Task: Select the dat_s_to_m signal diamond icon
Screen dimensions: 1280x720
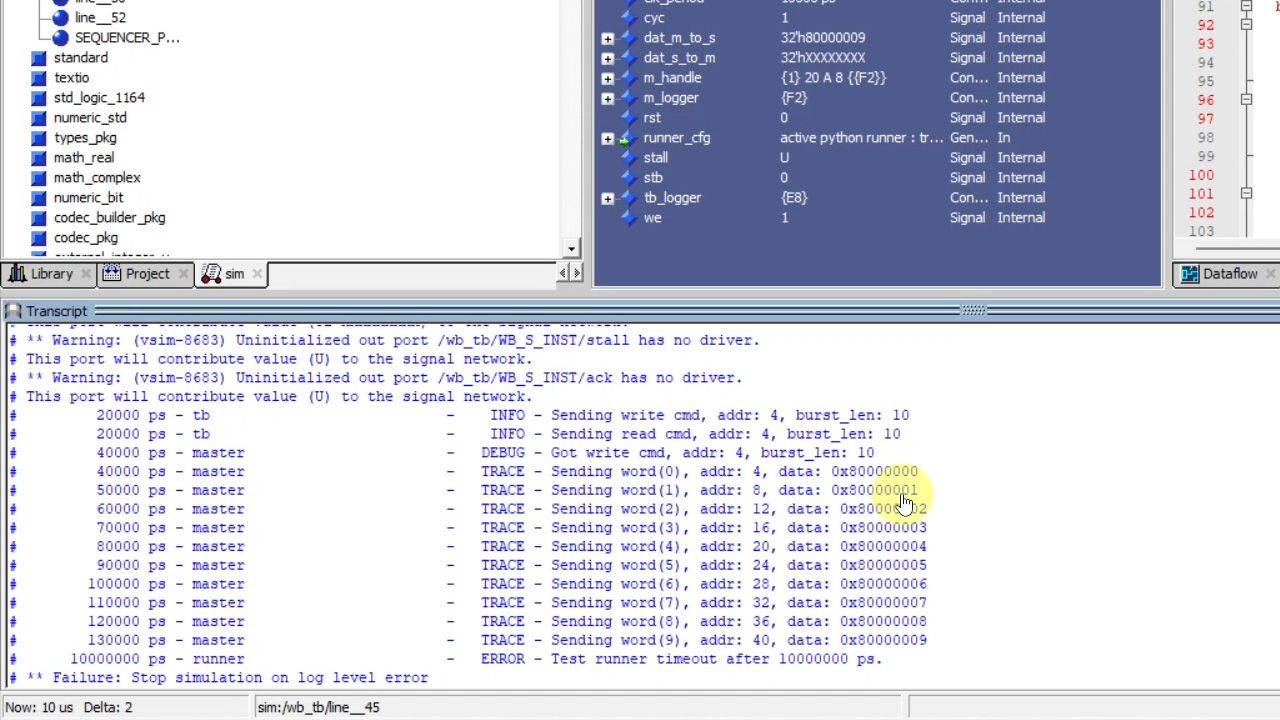Action: coord(628,58)
